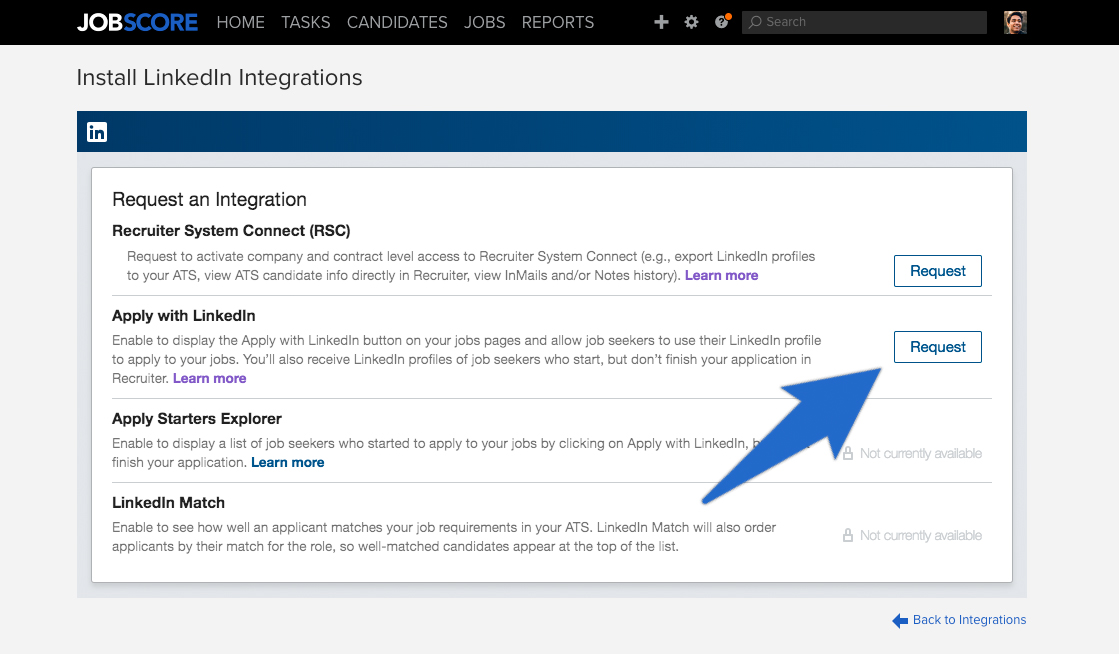
Task: Click the Install LinkedIn Integrations heading
Action: tap(220, 77)
